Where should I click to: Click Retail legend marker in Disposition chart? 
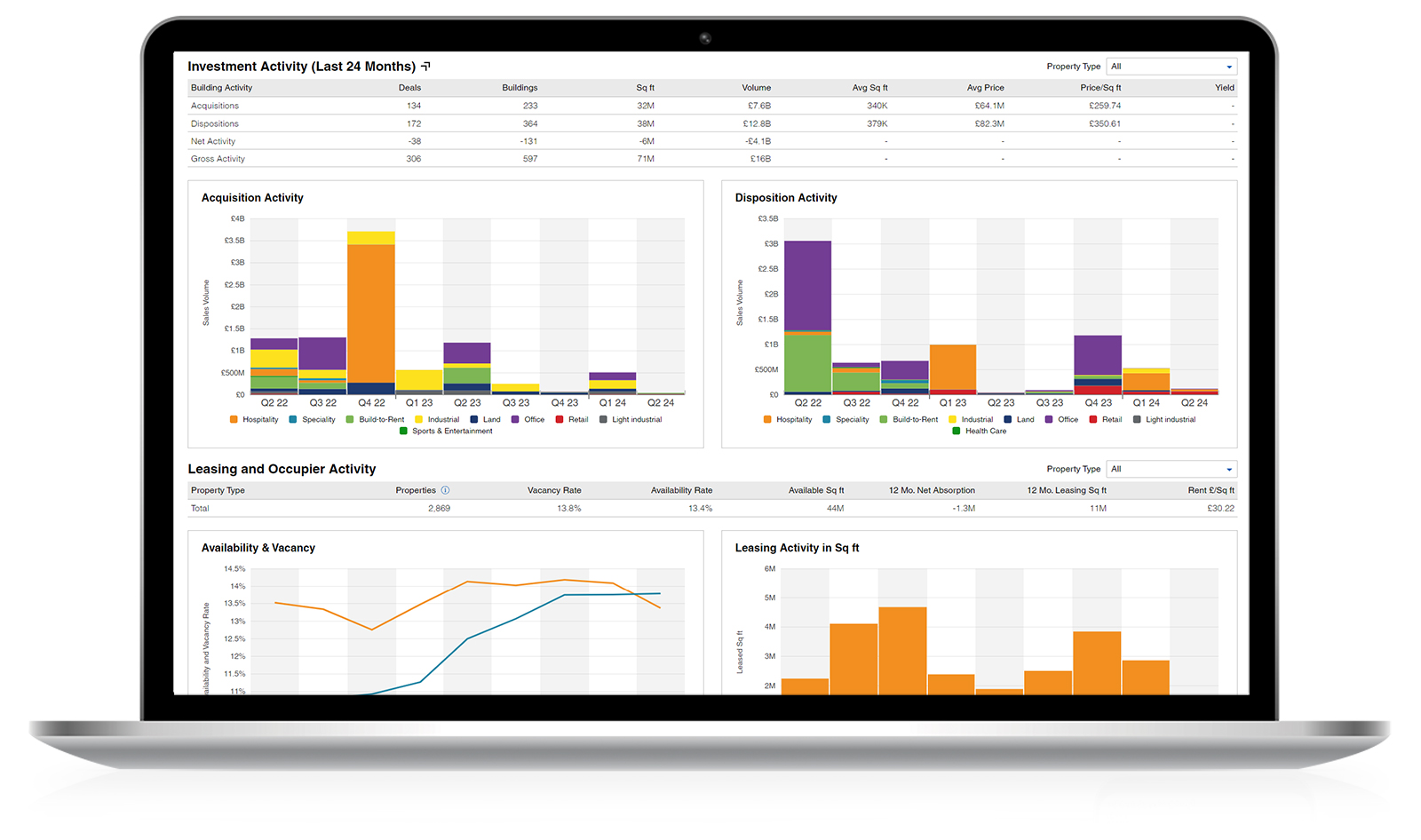[1093, 419]
